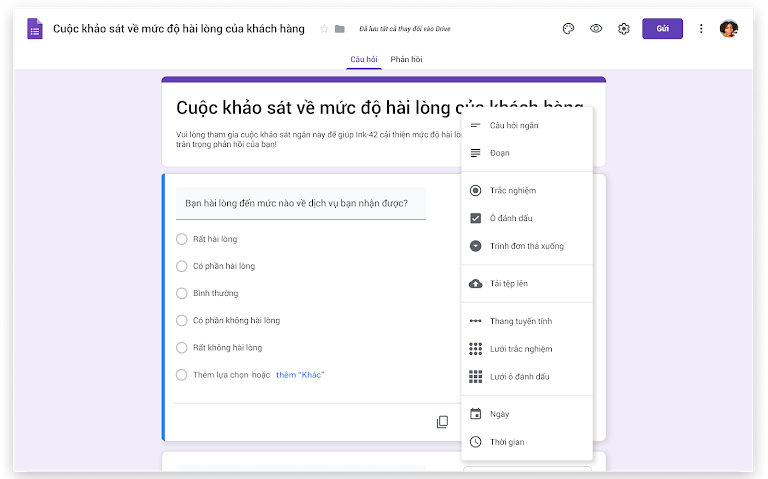
Task: Click the question title text field
Action: 300,203
